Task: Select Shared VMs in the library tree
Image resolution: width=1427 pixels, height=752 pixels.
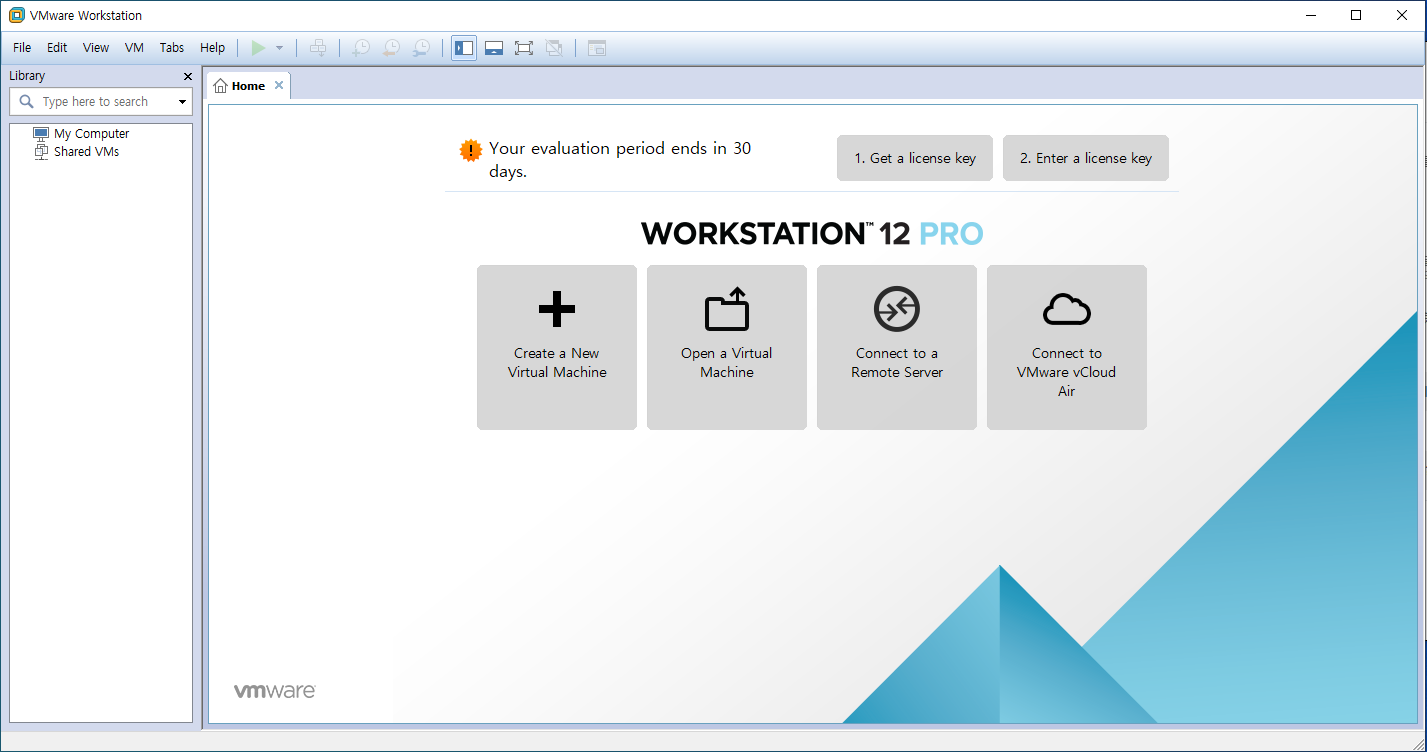Action: 86,152
